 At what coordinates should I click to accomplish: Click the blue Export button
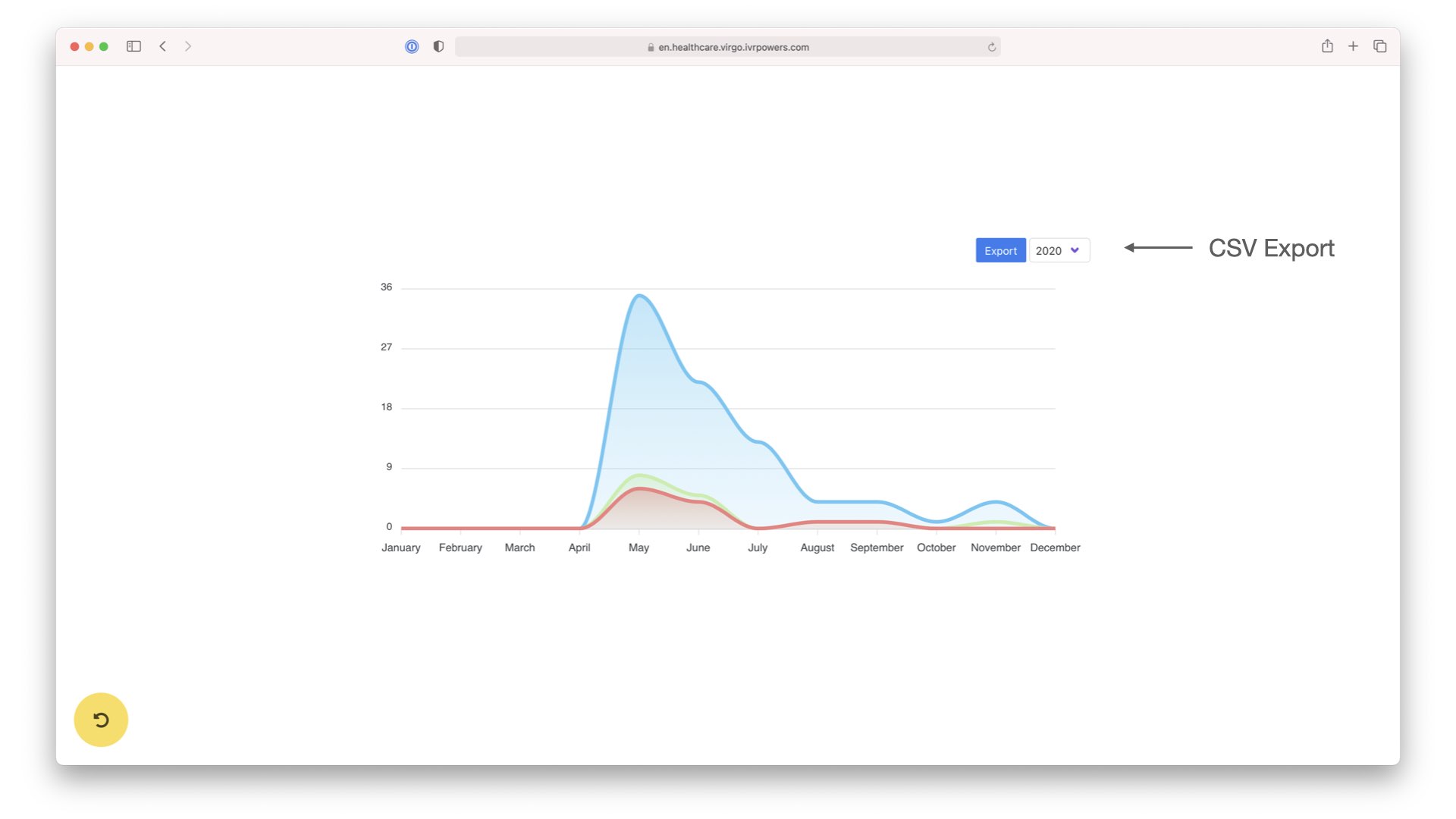pos(1000,250)
